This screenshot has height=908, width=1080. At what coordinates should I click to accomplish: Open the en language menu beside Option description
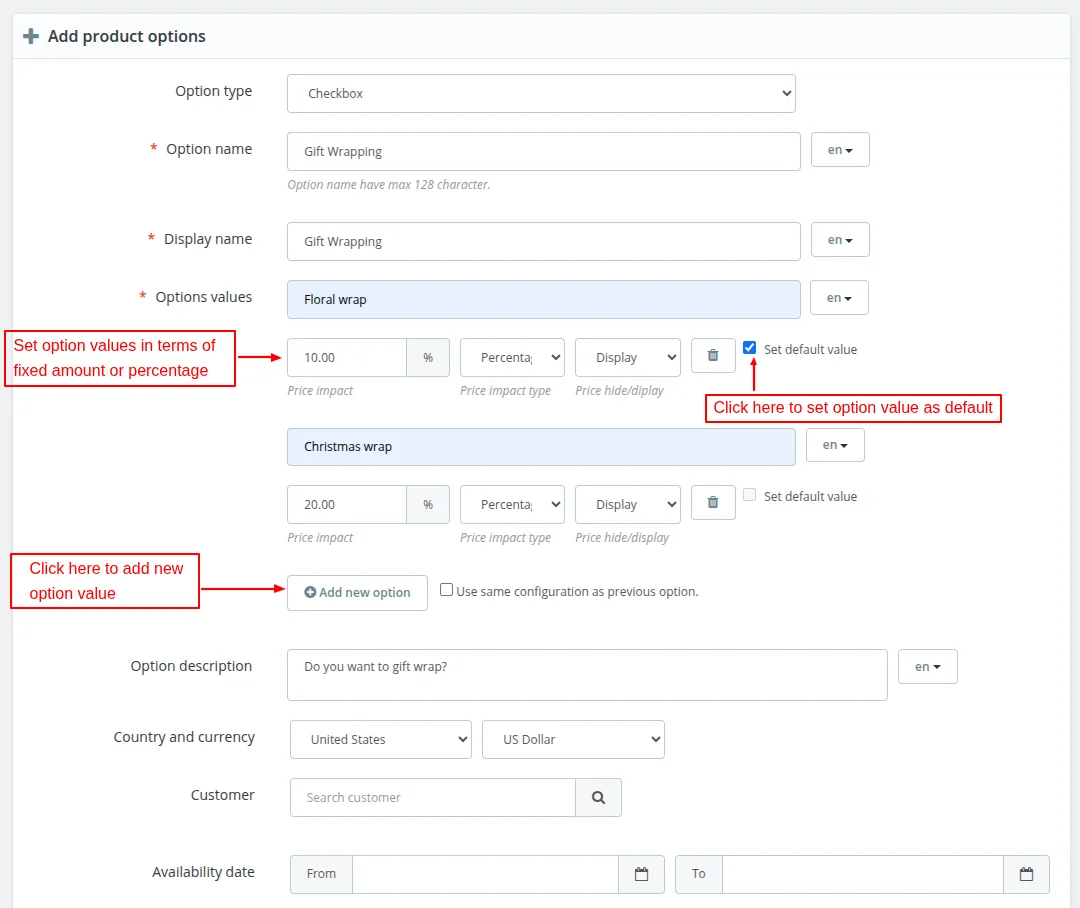point(927,666)
